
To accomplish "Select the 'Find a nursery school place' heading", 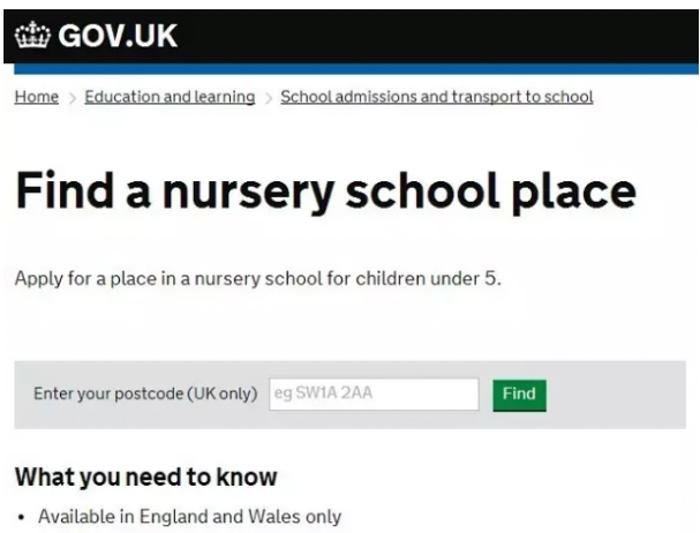I will tap(325, 191).
